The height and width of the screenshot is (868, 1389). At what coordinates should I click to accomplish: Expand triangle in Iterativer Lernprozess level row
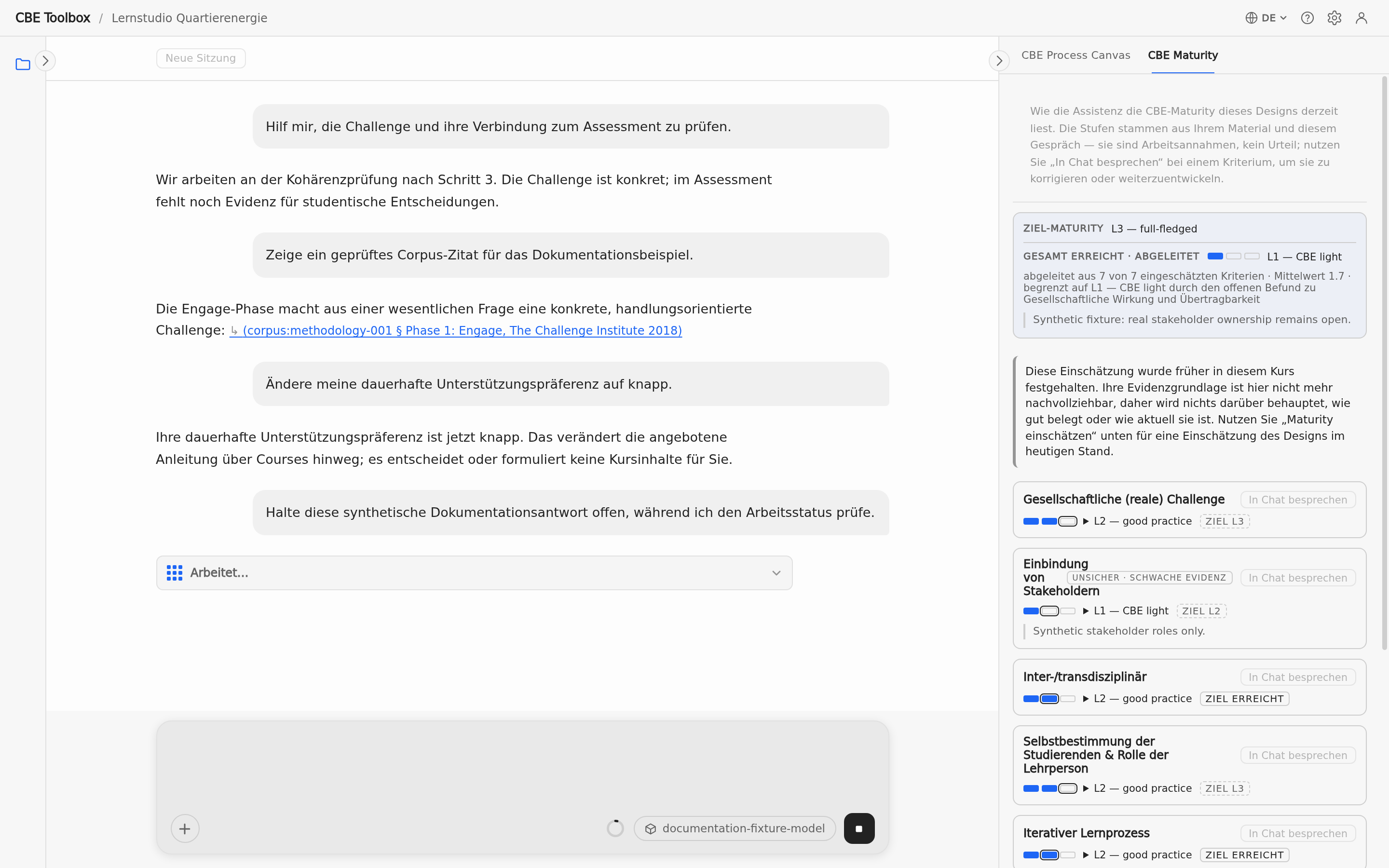click(1085, 855)
